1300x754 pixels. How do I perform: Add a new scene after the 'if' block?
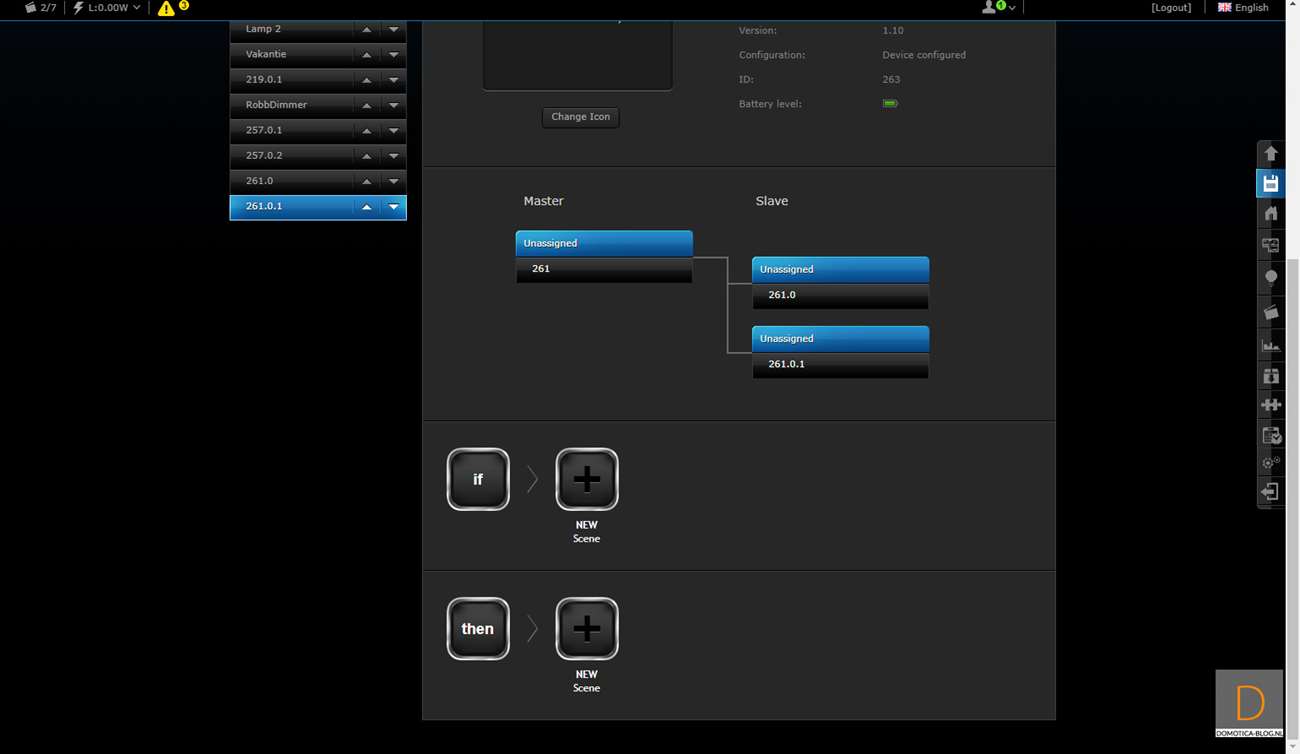(x=586, y=480)
